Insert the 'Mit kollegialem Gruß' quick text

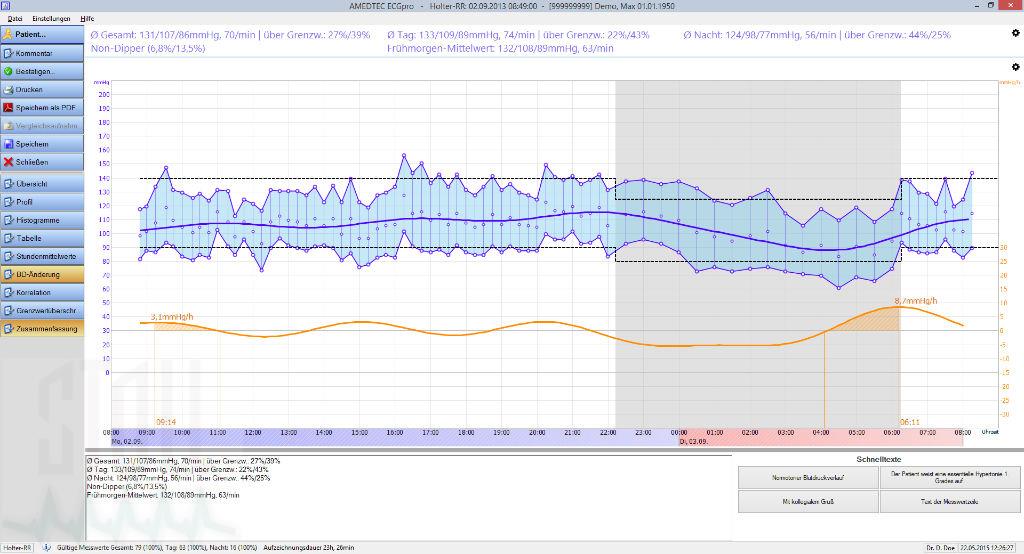click(x=807, y=501)
